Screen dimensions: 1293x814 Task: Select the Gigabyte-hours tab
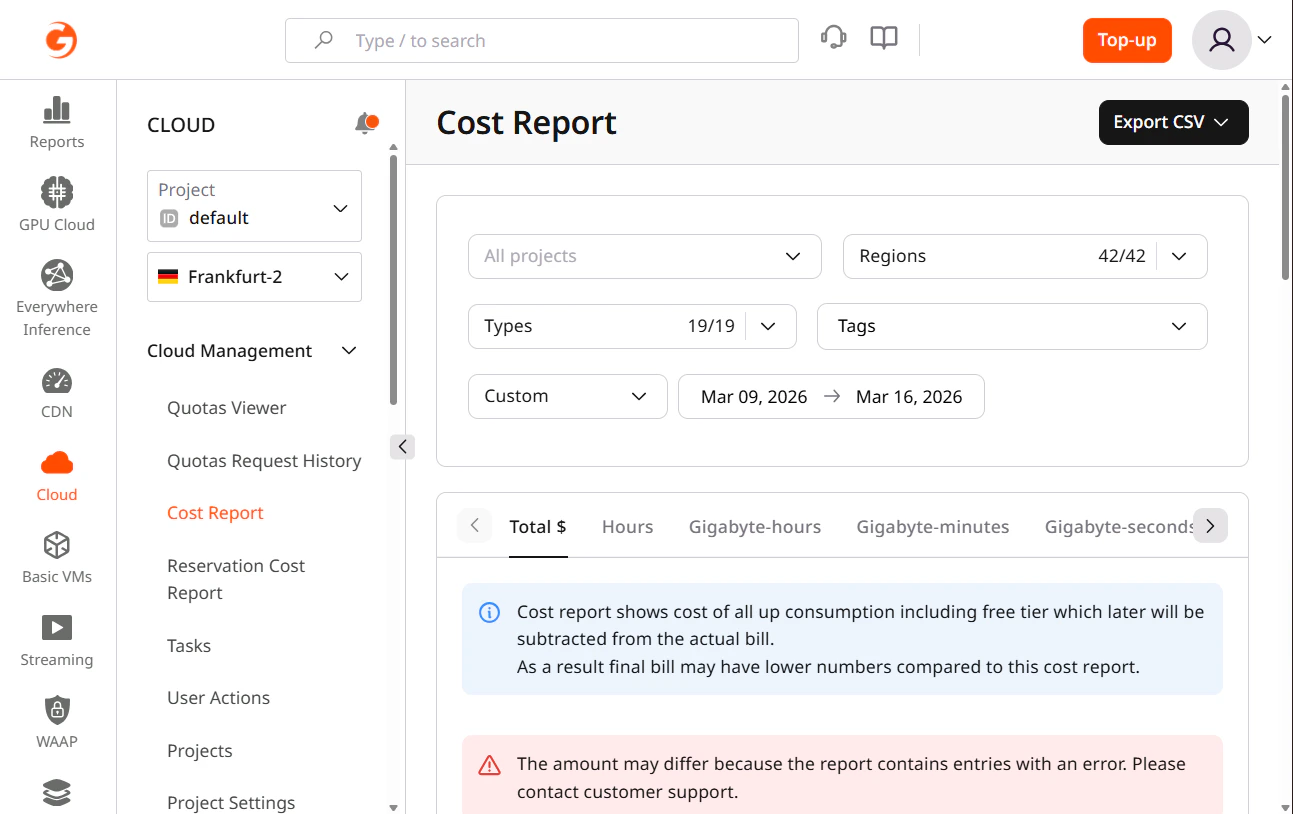point(754,526)
